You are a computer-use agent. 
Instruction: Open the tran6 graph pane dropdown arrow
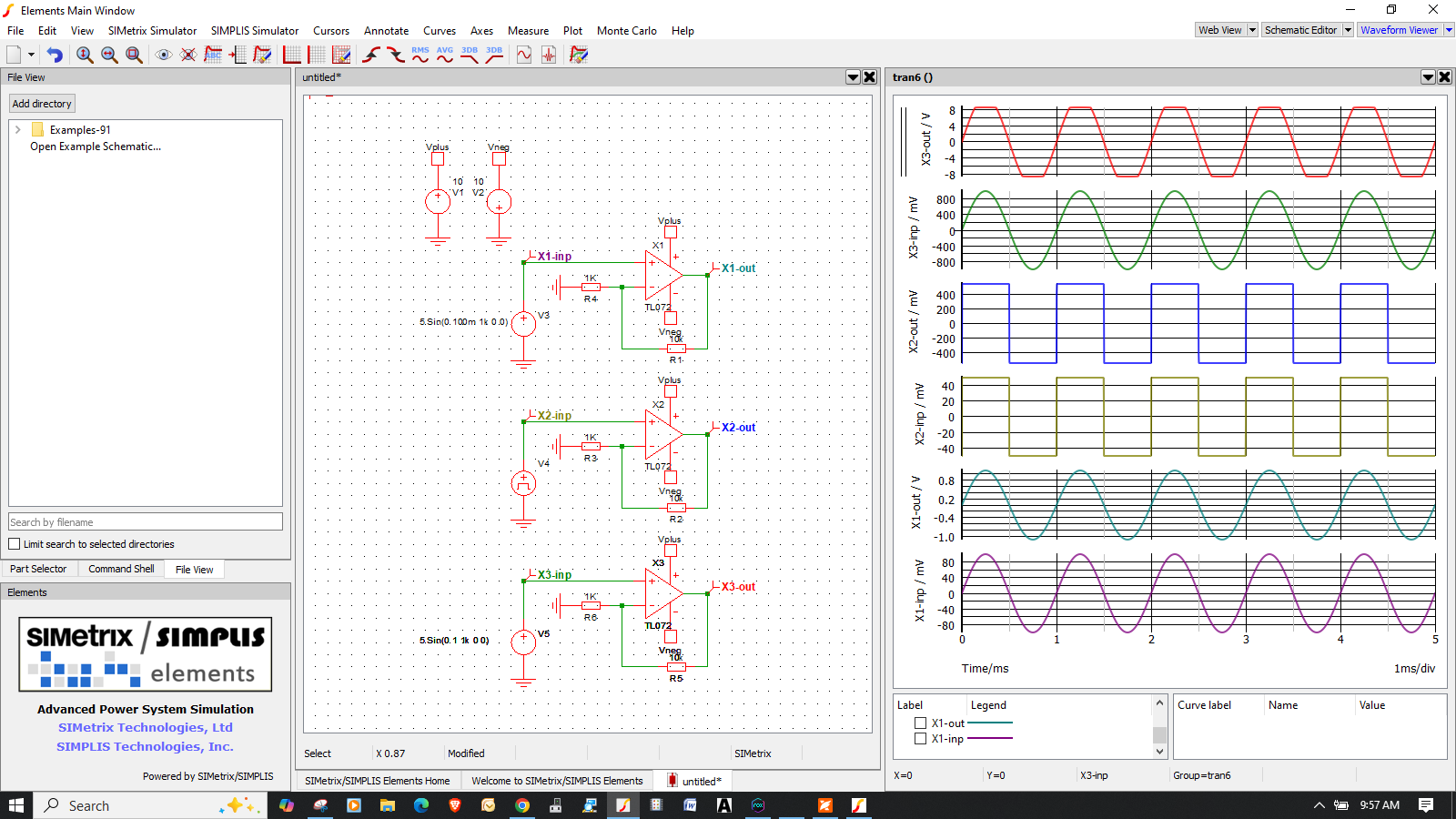coord(1429,77)
